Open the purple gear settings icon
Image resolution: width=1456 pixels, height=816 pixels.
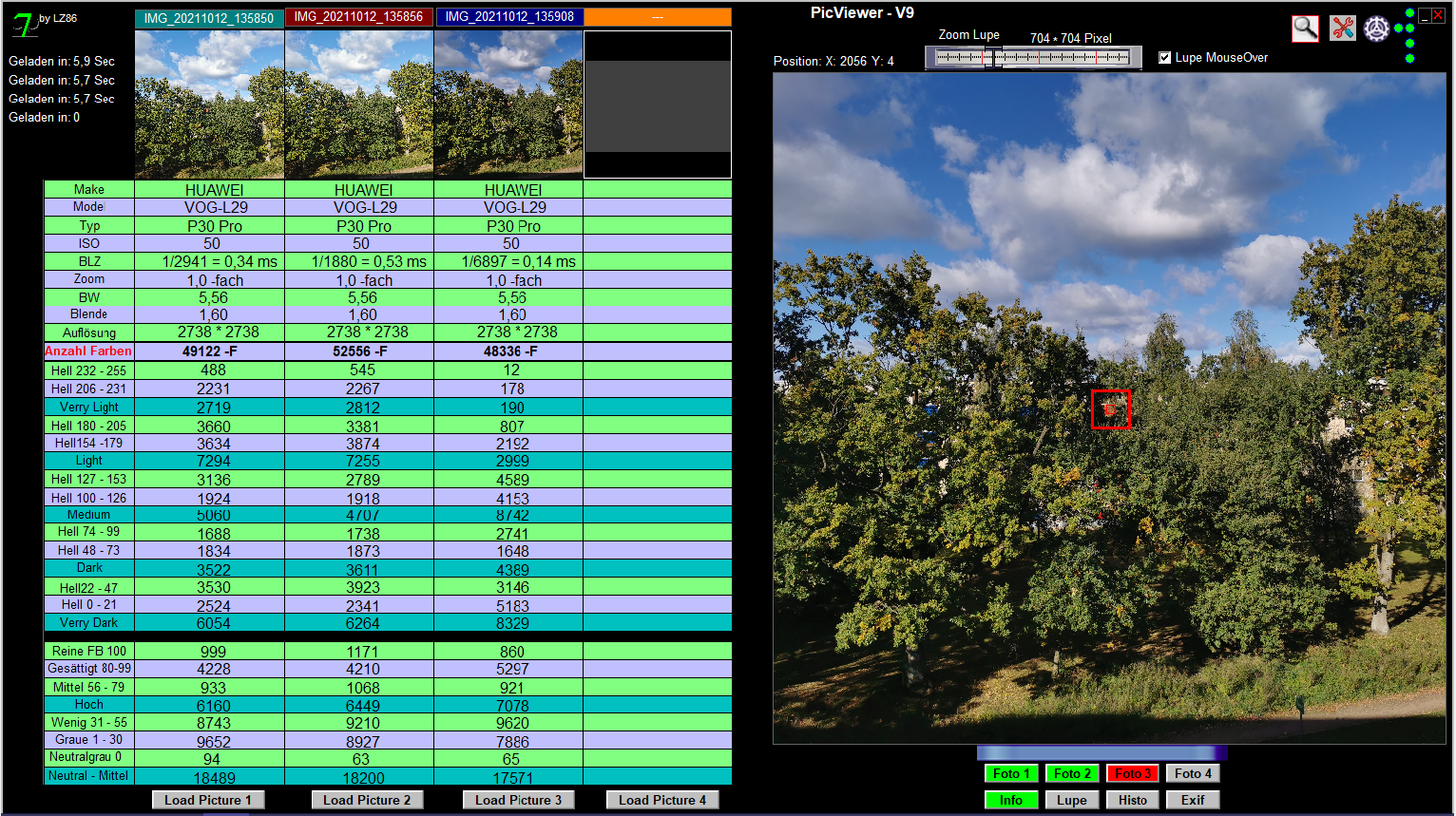point(1376,29)
